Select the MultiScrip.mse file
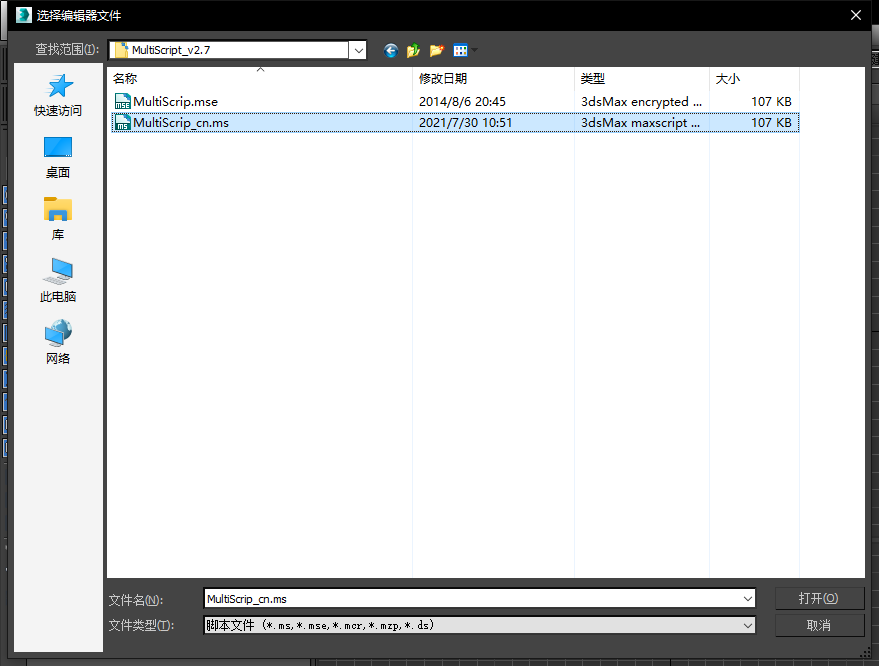The width and height of the screenshot is (879, 666). click(175, 101)
